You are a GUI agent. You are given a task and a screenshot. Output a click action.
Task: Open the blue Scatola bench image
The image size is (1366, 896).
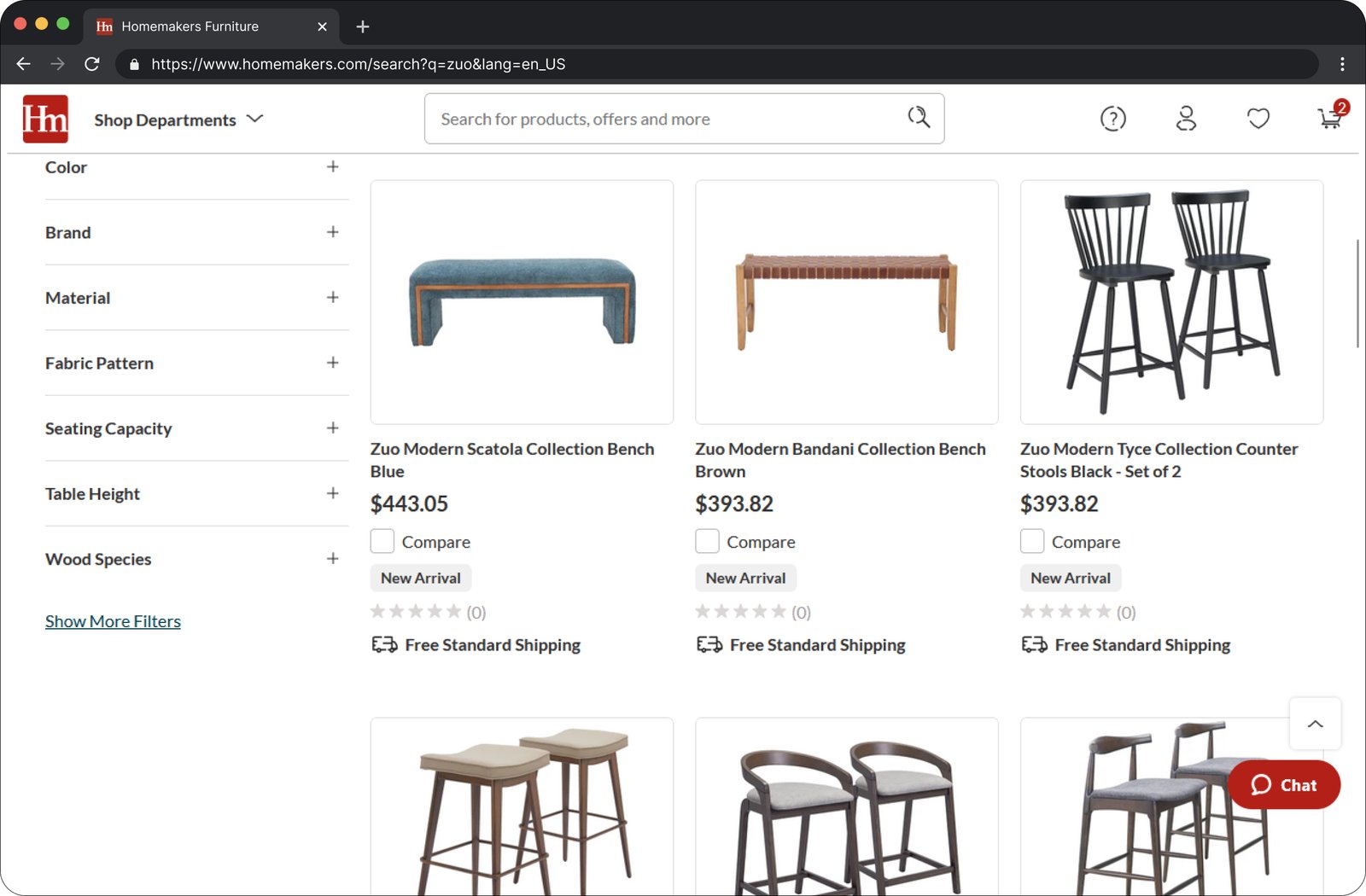pyautogui.click(x=522, y=302)
